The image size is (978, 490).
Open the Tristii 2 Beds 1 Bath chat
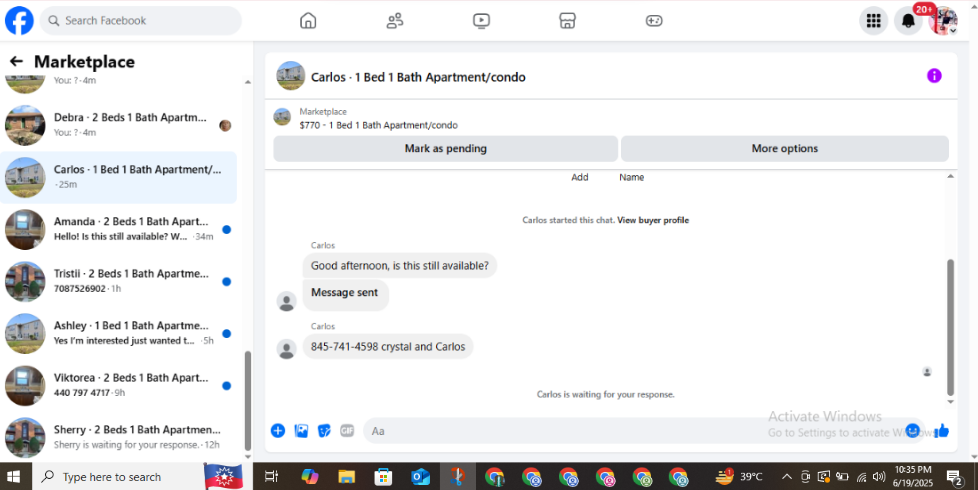coord(119,281)
